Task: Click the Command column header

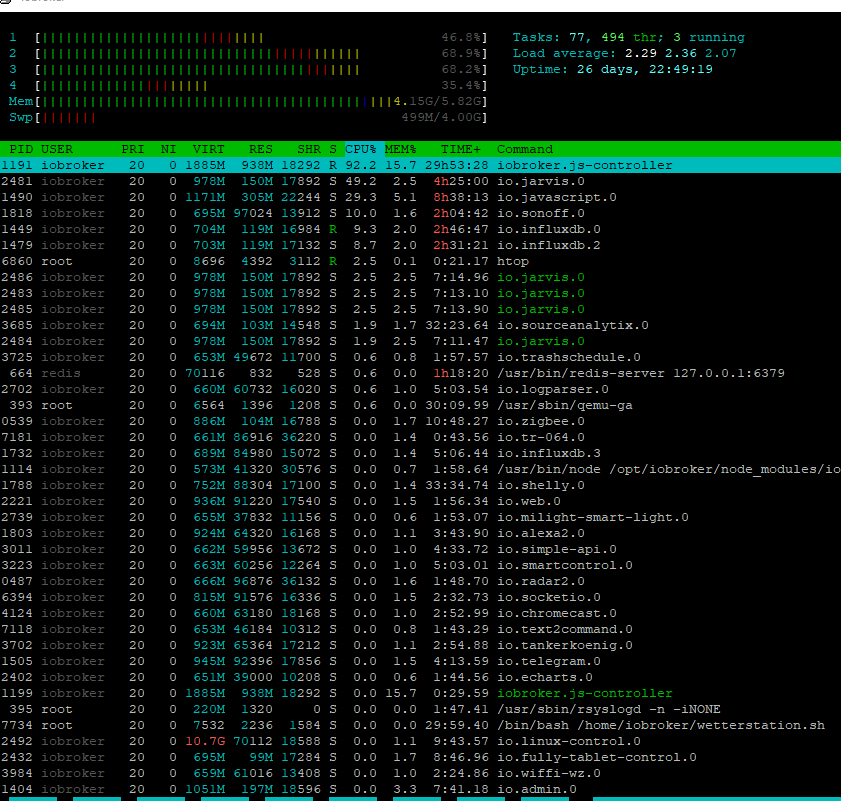Action: [525, 149]
